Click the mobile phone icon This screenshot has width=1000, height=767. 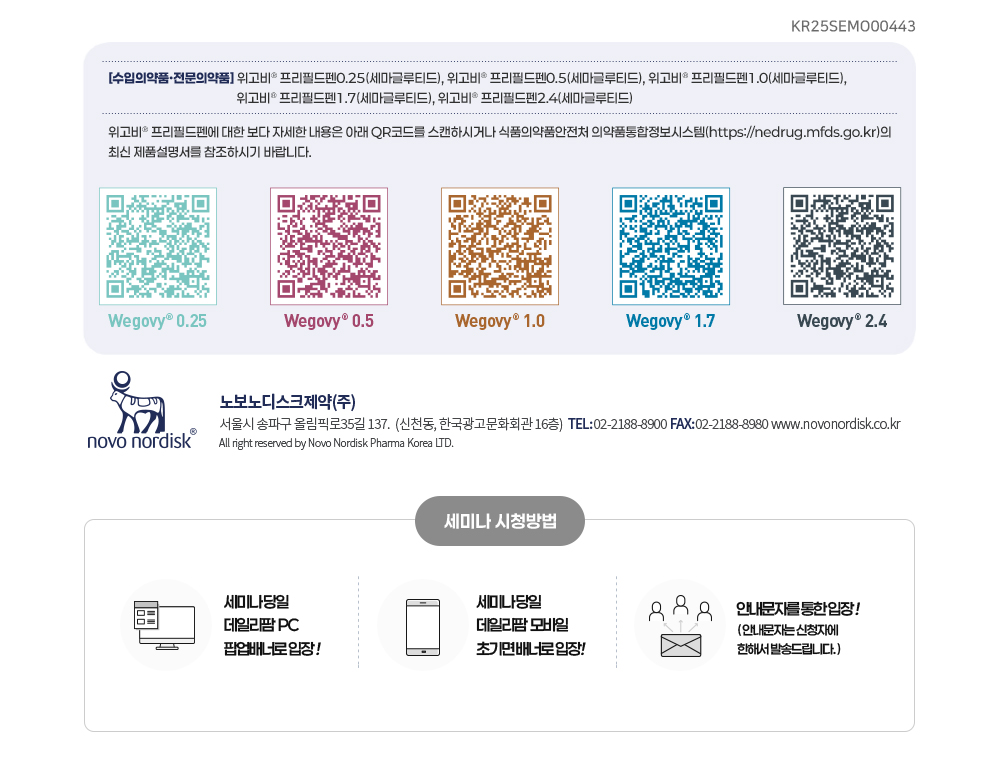coord(423,627)
